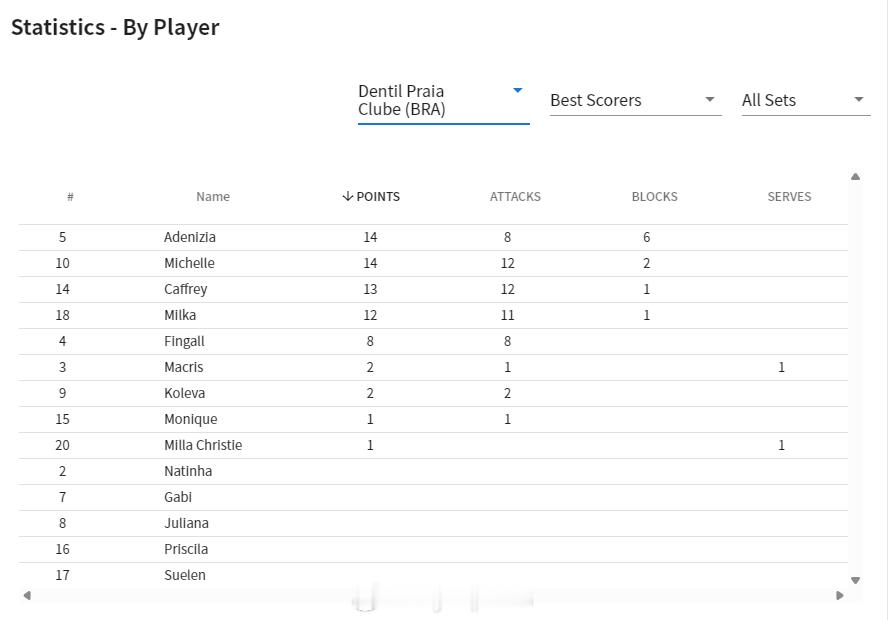Viewport: 888px width, 620px height.
Task: Select the Natinha player row
Action: tap(188, 472)
